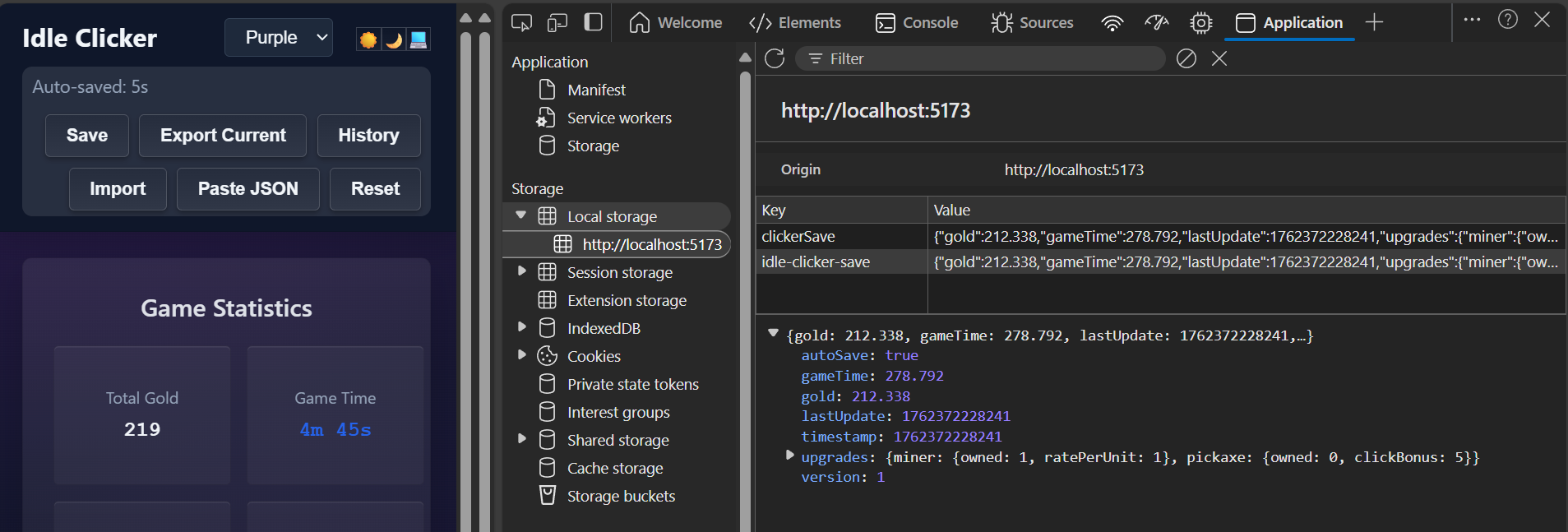This screenshot has height=532, width=1568.
Task: Open the Network tool wifi icon
Action: pyautogui.click(x=1112, y=22)
